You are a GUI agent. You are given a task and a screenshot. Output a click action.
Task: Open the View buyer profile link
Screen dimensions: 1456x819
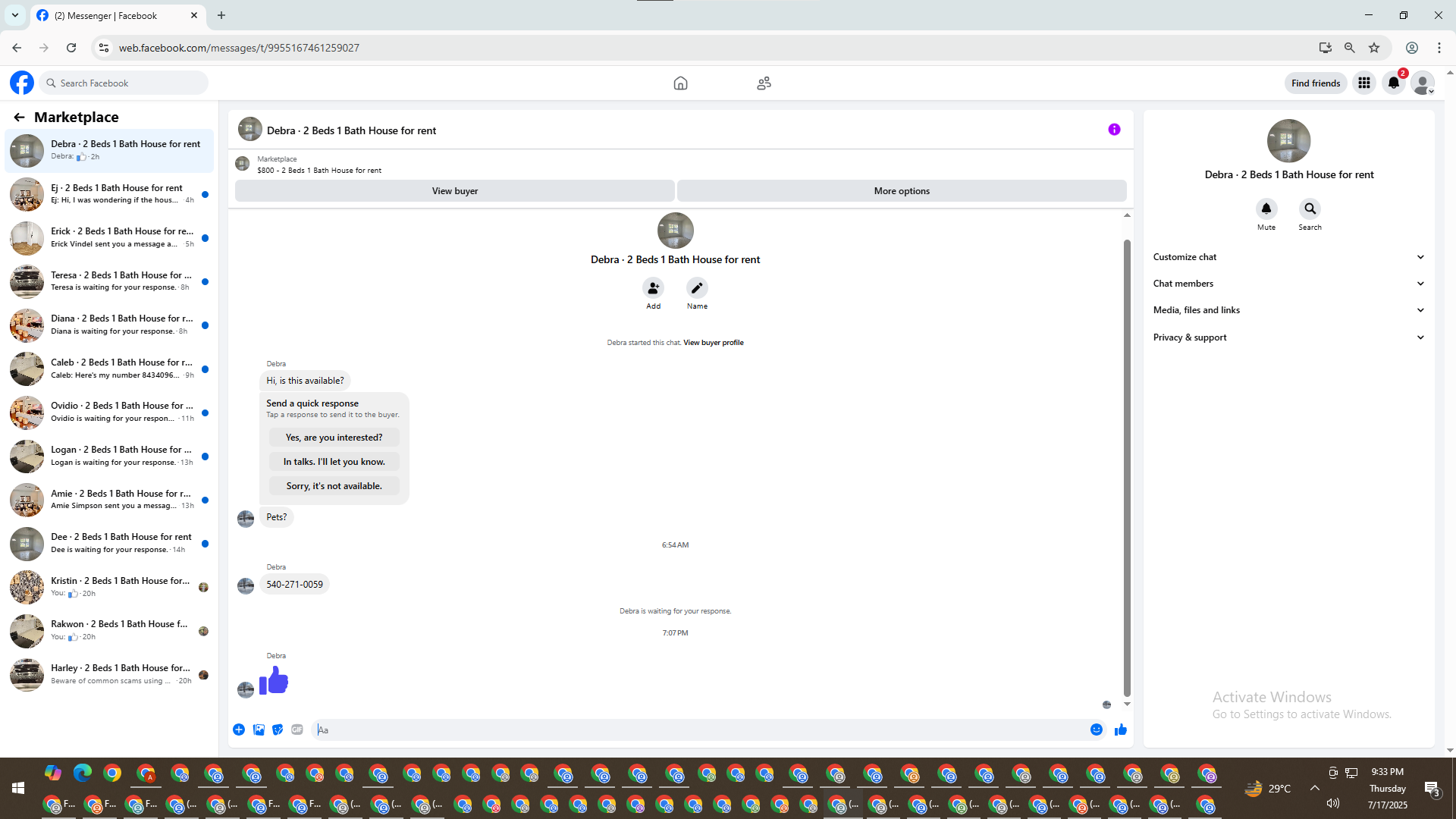click(x=713, y=343)
